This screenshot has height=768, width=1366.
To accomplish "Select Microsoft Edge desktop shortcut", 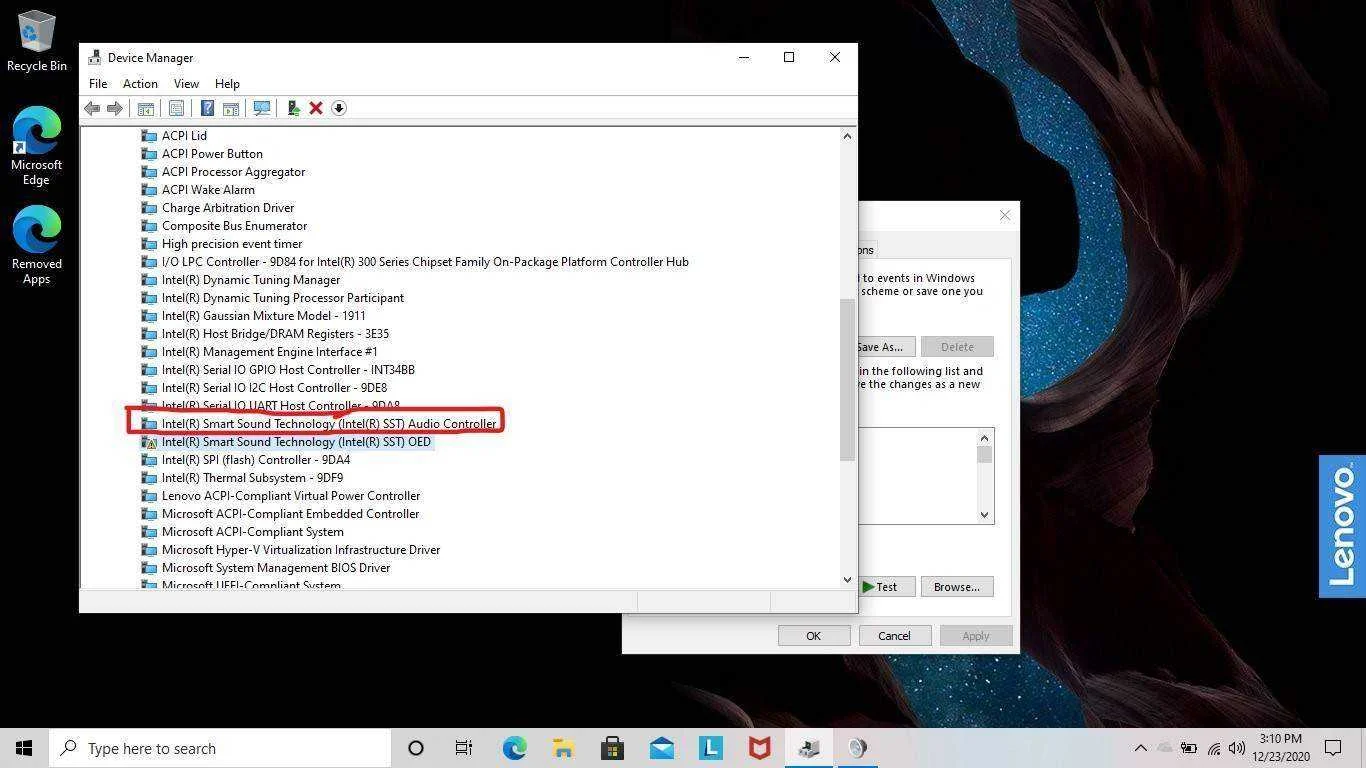I will [37, 147].
